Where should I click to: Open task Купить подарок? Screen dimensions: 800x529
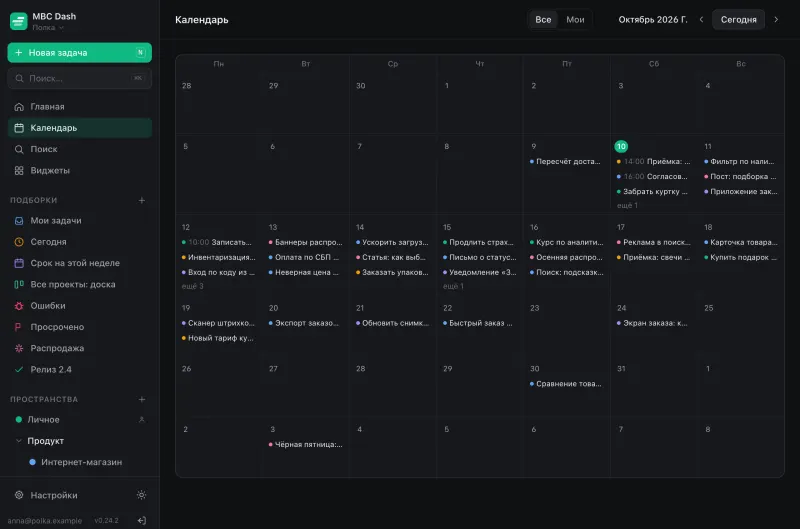741,257
